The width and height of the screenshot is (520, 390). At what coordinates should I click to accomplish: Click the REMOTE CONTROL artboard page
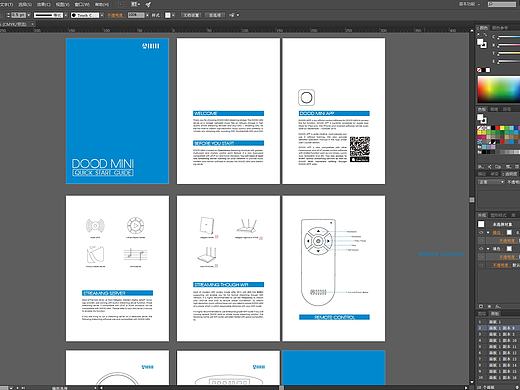[x=334, y=268]
